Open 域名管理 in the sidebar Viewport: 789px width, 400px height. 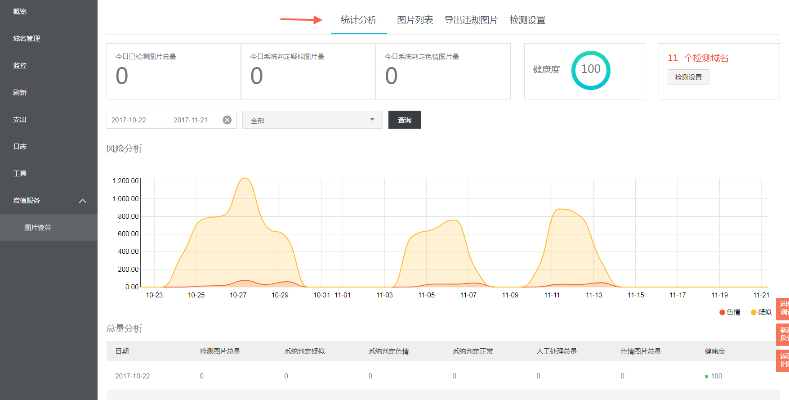(27, 39)
